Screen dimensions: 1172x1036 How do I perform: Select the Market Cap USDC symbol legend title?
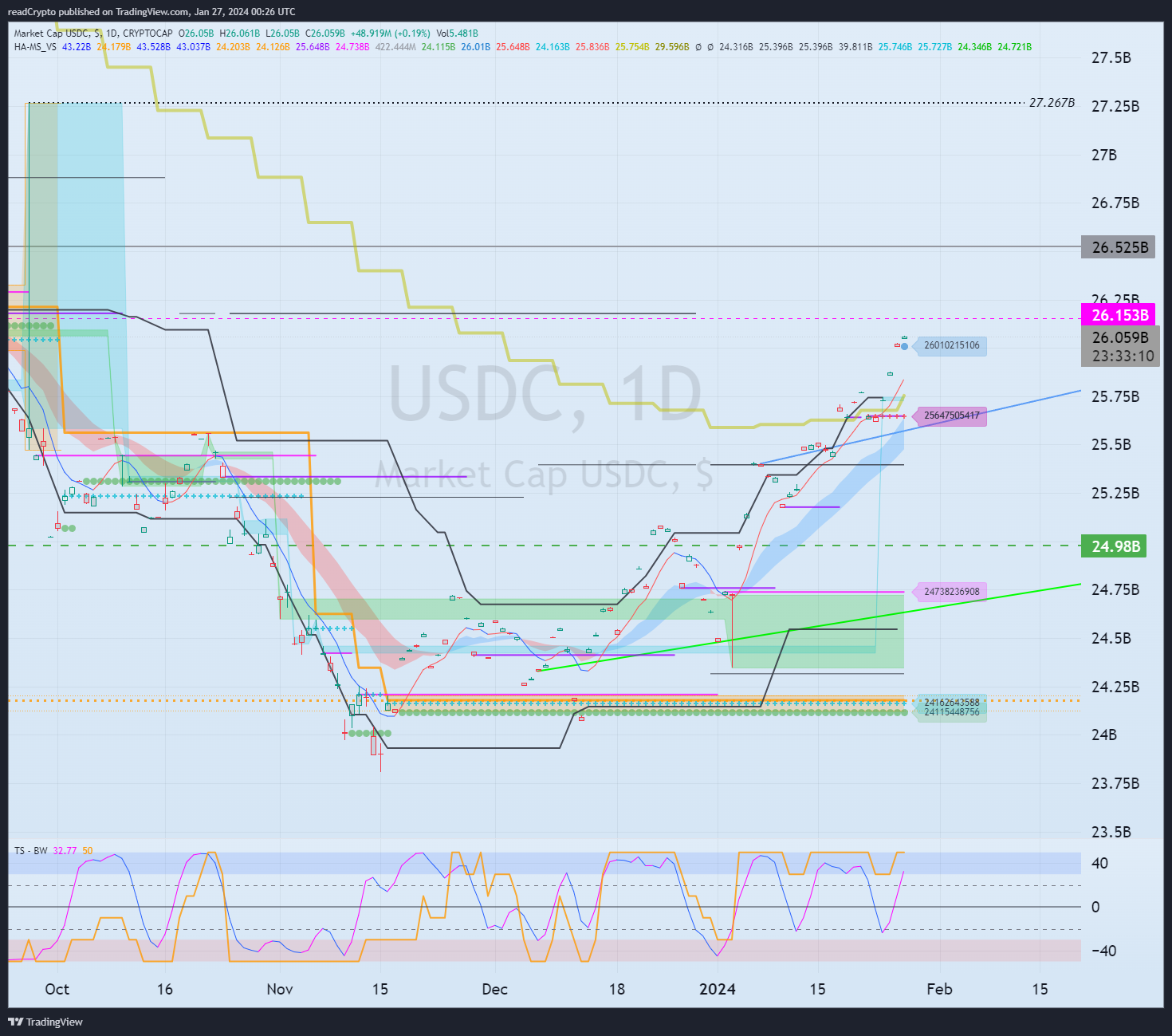(x=93, y=33)
